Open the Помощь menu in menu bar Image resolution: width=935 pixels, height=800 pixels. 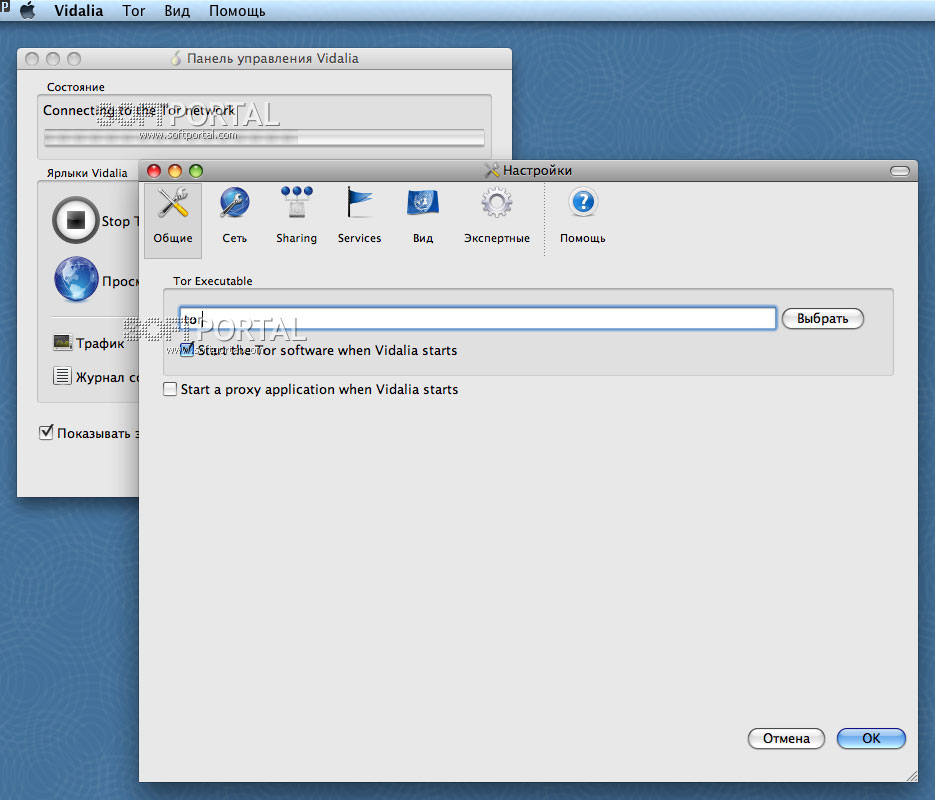[x=237, y=11]
